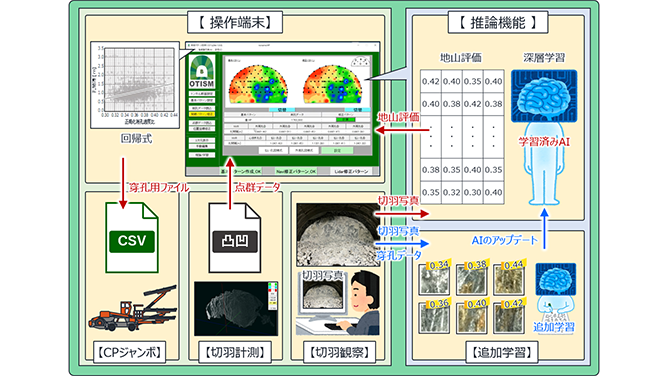The image size is (668, 376).
Task: Click the small brain icon above 追加学習
Action: coord(556,279)
